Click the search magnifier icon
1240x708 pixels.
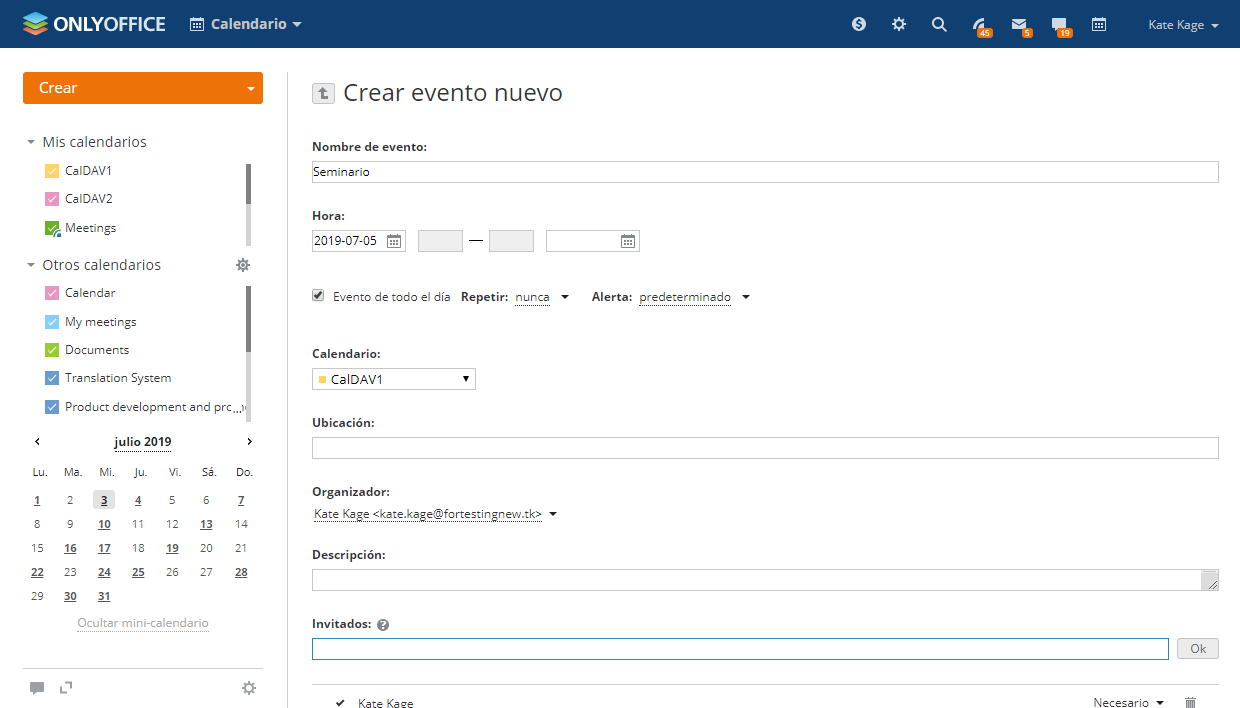[939, 25]
